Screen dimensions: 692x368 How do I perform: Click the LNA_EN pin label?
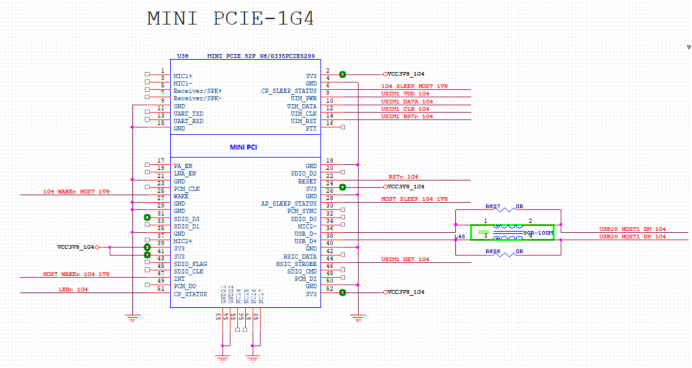pos(185,174)
